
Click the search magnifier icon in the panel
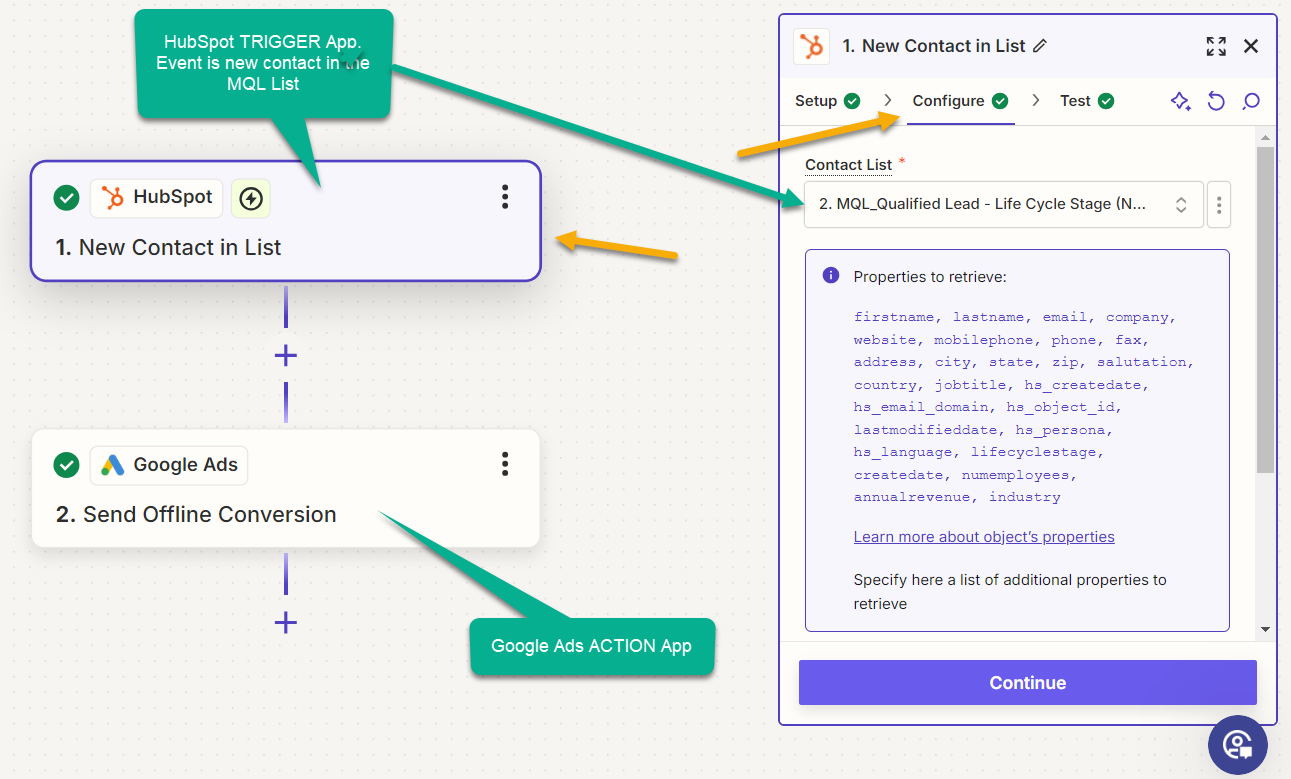point(1250,101)
